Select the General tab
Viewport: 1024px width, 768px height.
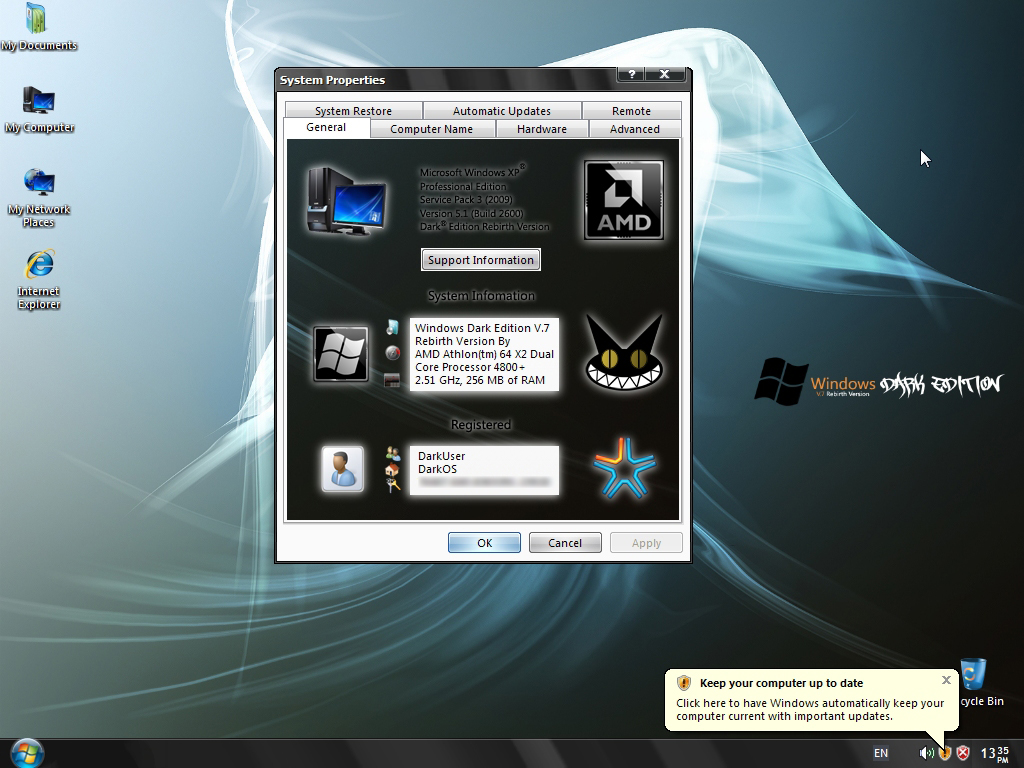(x=326, y=127)
